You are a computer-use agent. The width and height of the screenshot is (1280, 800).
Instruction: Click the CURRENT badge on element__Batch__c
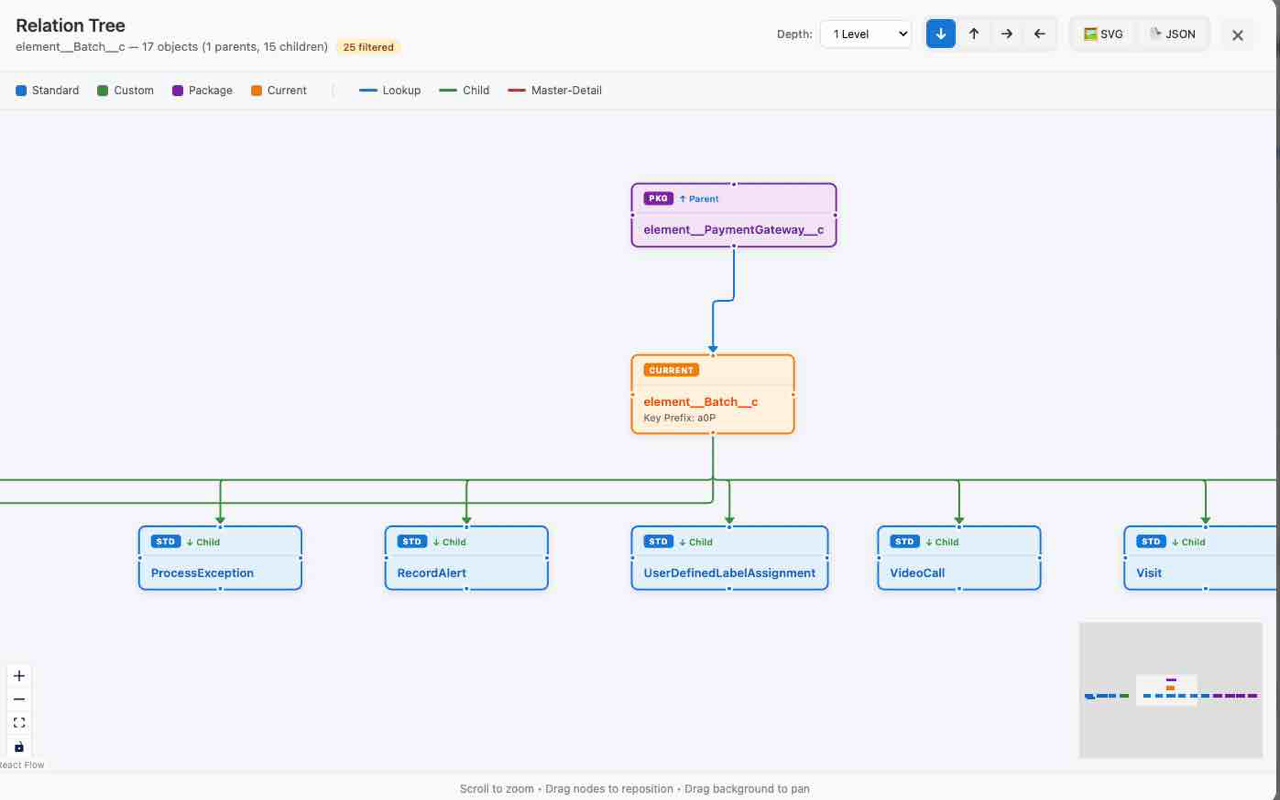click(670, 369)
